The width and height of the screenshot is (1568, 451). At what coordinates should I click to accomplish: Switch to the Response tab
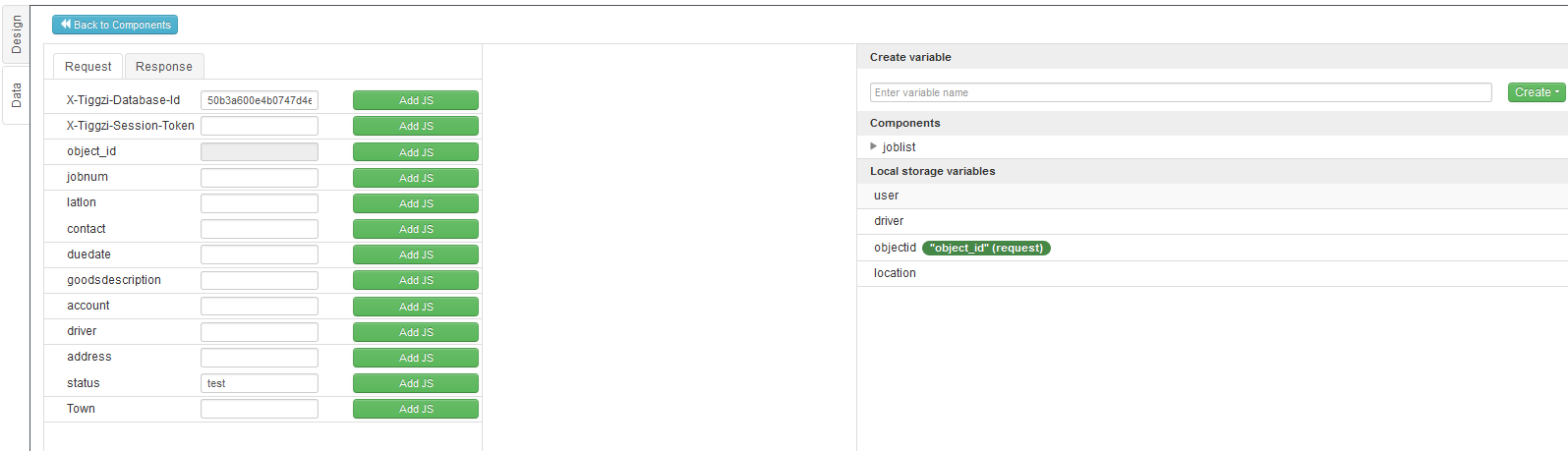[164, 67]
